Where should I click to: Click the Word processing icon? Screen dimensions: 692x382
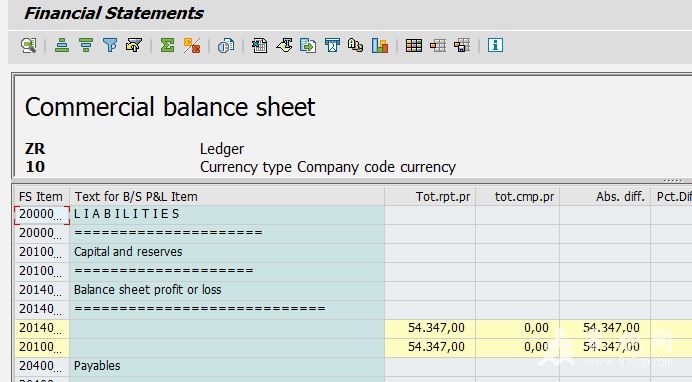point(284,45)
